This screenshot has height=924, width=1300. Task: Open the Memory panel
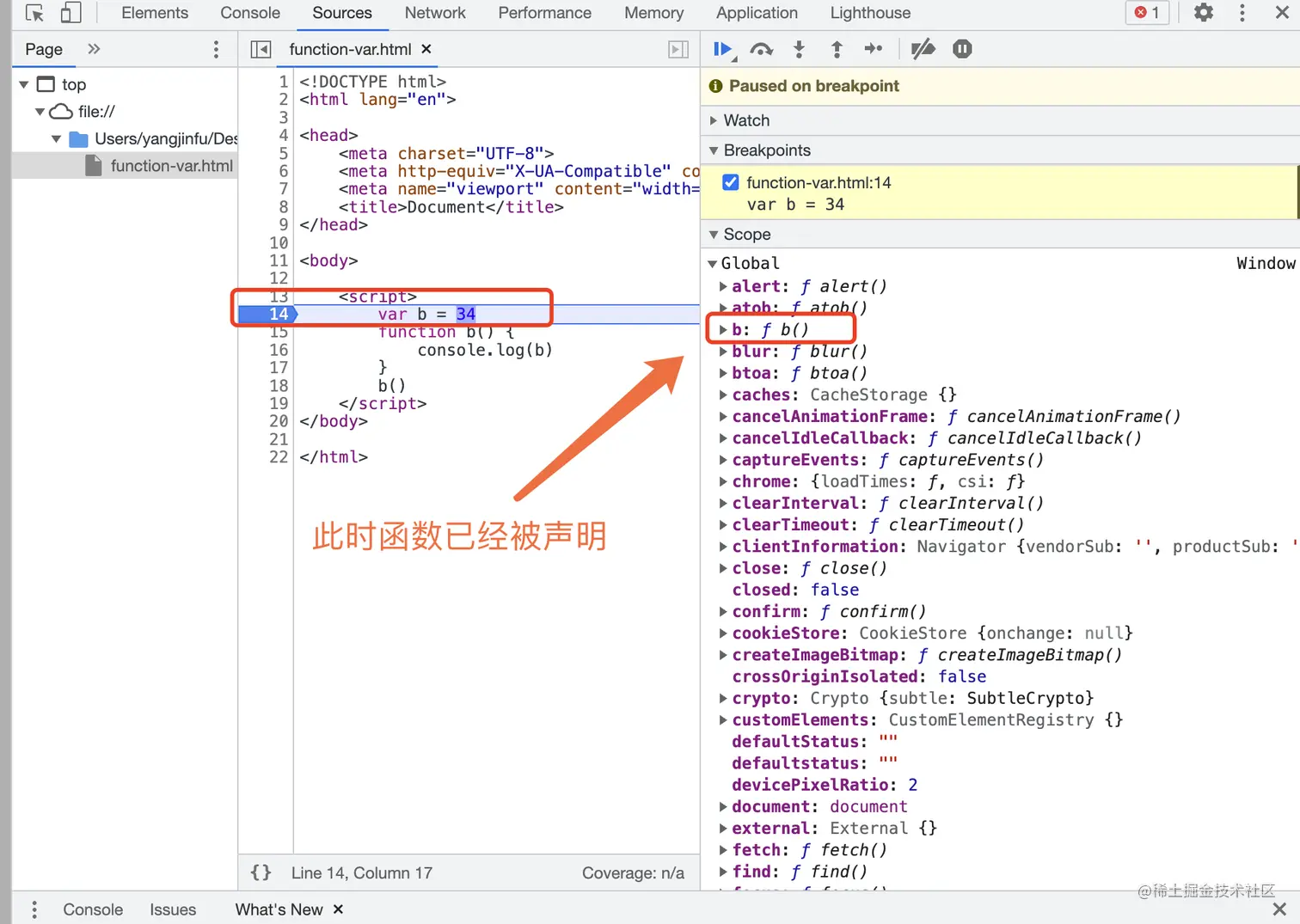[x=654, y=13]
